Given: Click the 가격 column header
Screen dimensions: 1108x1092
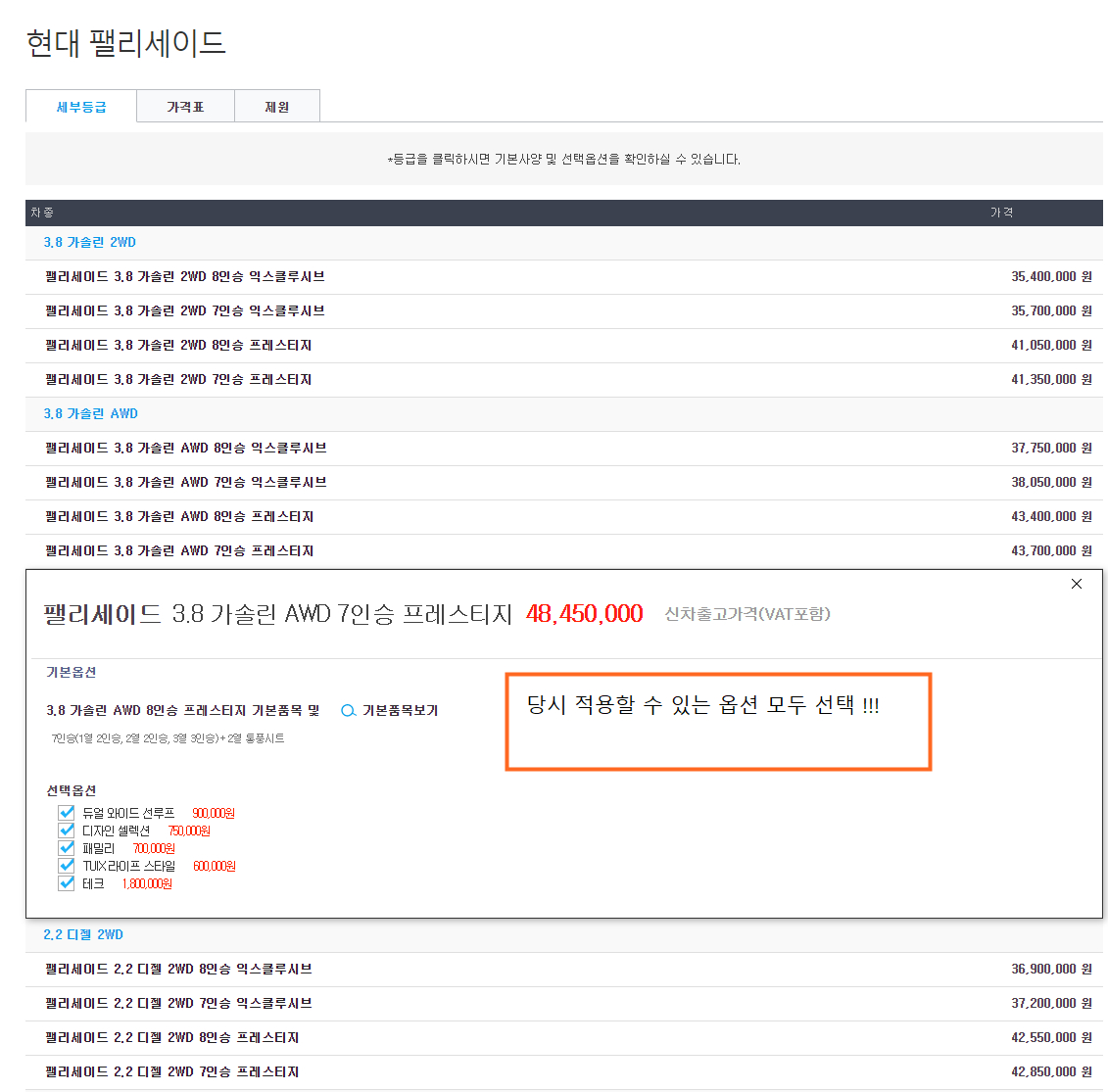Looking at the screenshot, I should (1001, 213).
